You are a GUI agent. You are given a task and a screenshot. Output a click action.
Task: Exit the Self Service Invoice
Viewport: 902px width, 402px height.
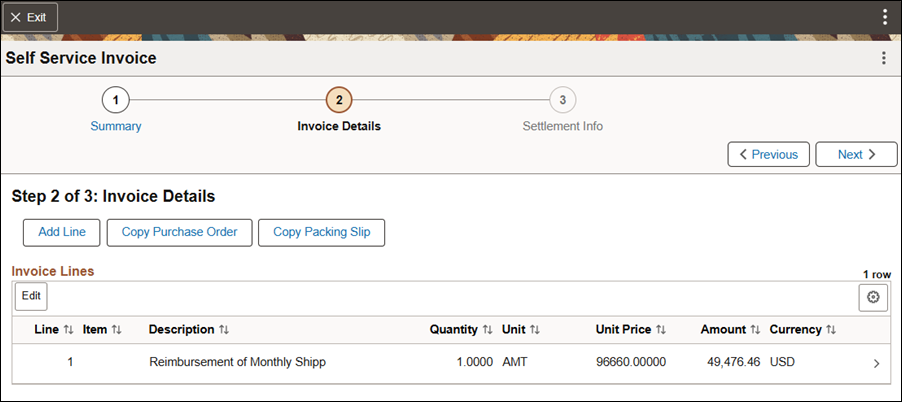click(x=30, y=17)
